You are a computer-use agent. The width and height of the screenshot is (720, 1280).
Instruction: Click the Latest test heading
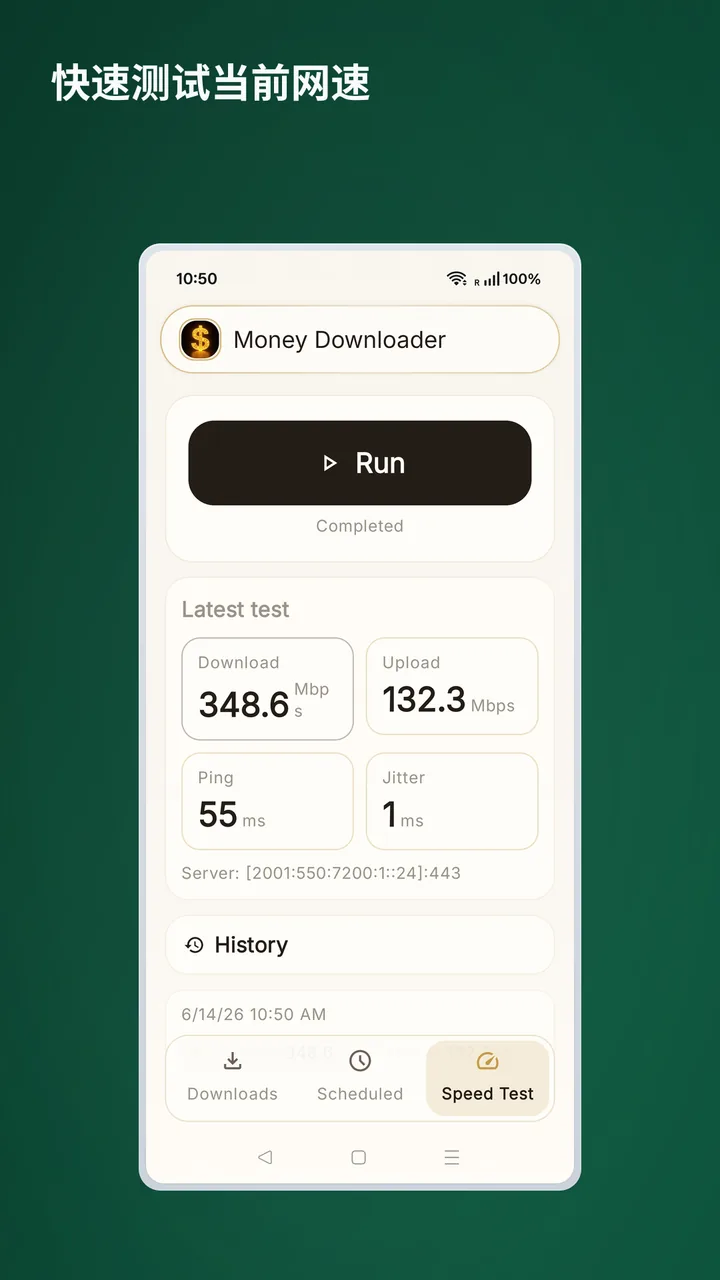pyautogui.click(x=236, y=610)
